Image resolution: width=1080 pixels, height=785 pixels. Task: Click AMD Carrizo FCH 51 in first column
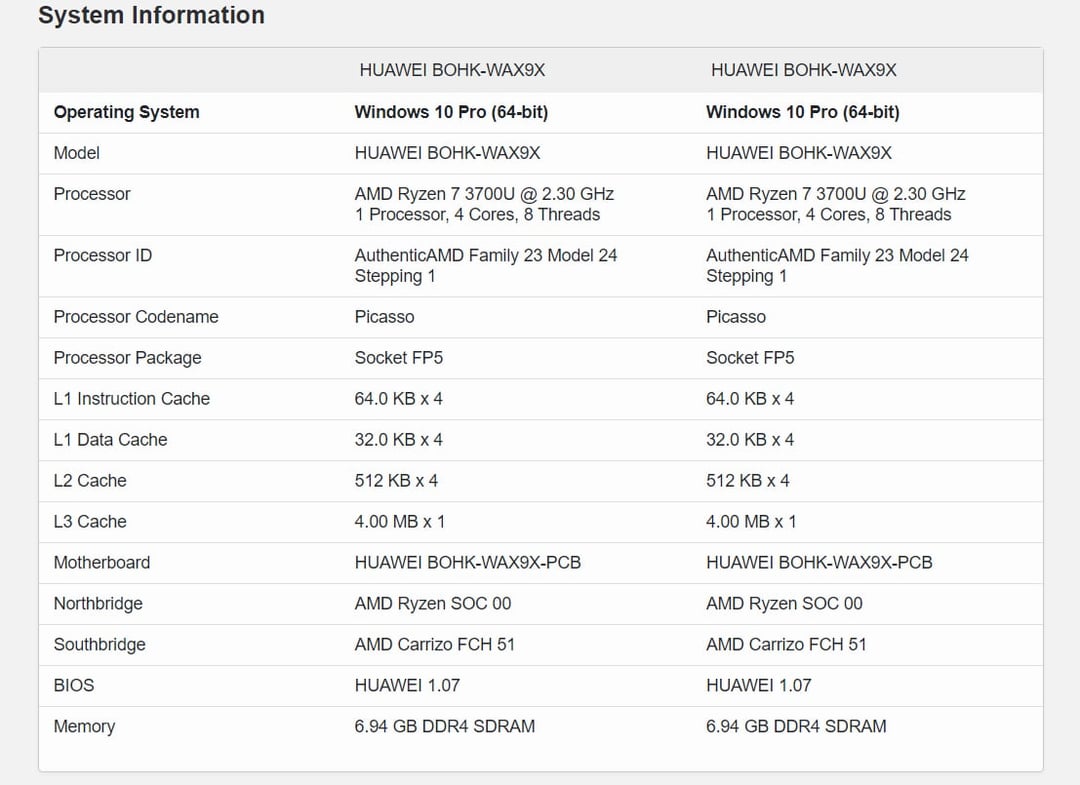(x=435, y=645)
